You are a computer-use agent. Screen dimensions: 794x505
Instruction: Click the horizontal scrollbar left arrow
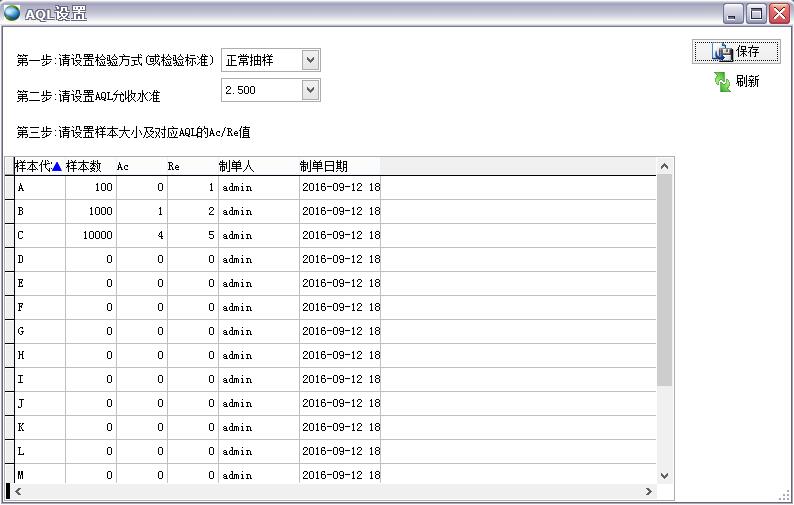(18, 492)
